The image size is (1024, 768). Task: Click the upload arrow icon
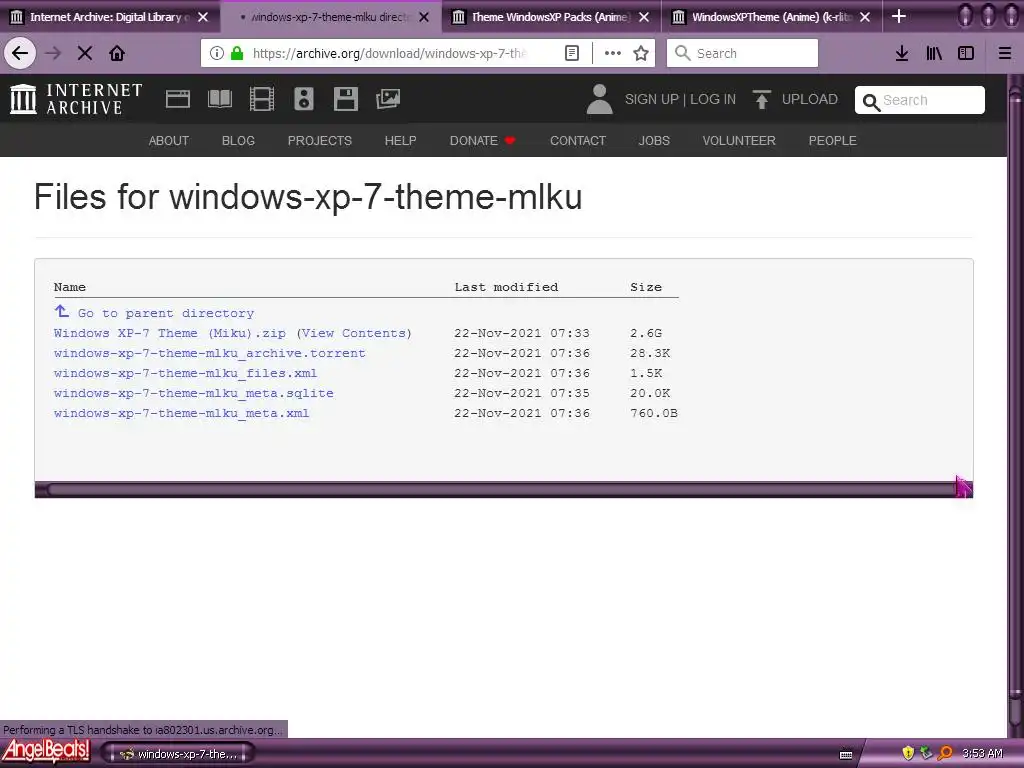click(761, 99)
